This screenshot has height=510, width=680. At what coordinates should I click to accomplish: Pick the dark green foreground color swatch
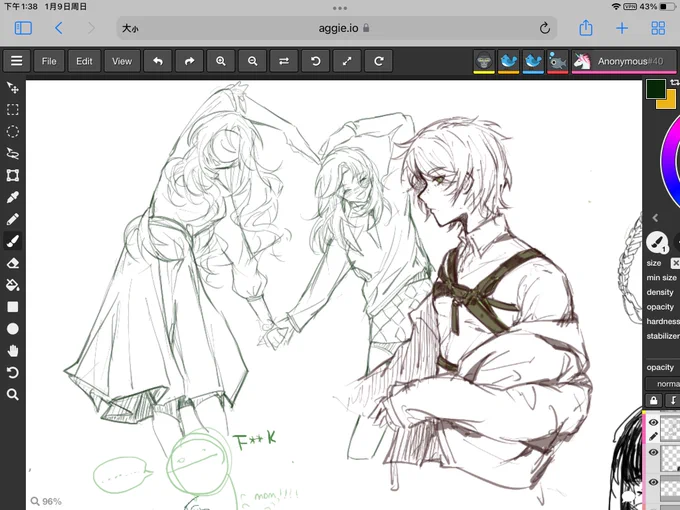(x=655, y=88)
